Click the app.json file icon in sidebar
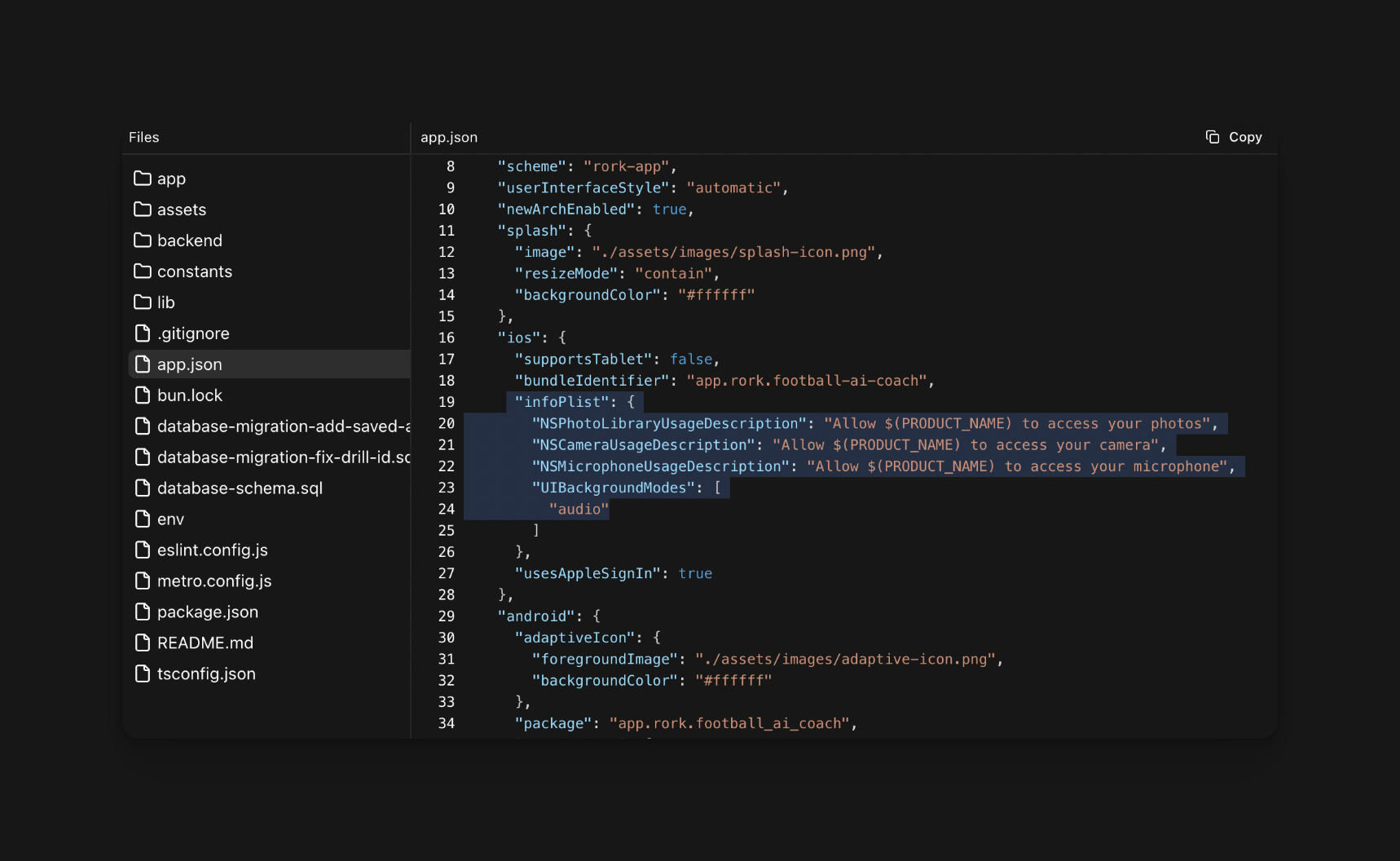1400x861 pixels. pyautogui.click(x=143, y=364)
